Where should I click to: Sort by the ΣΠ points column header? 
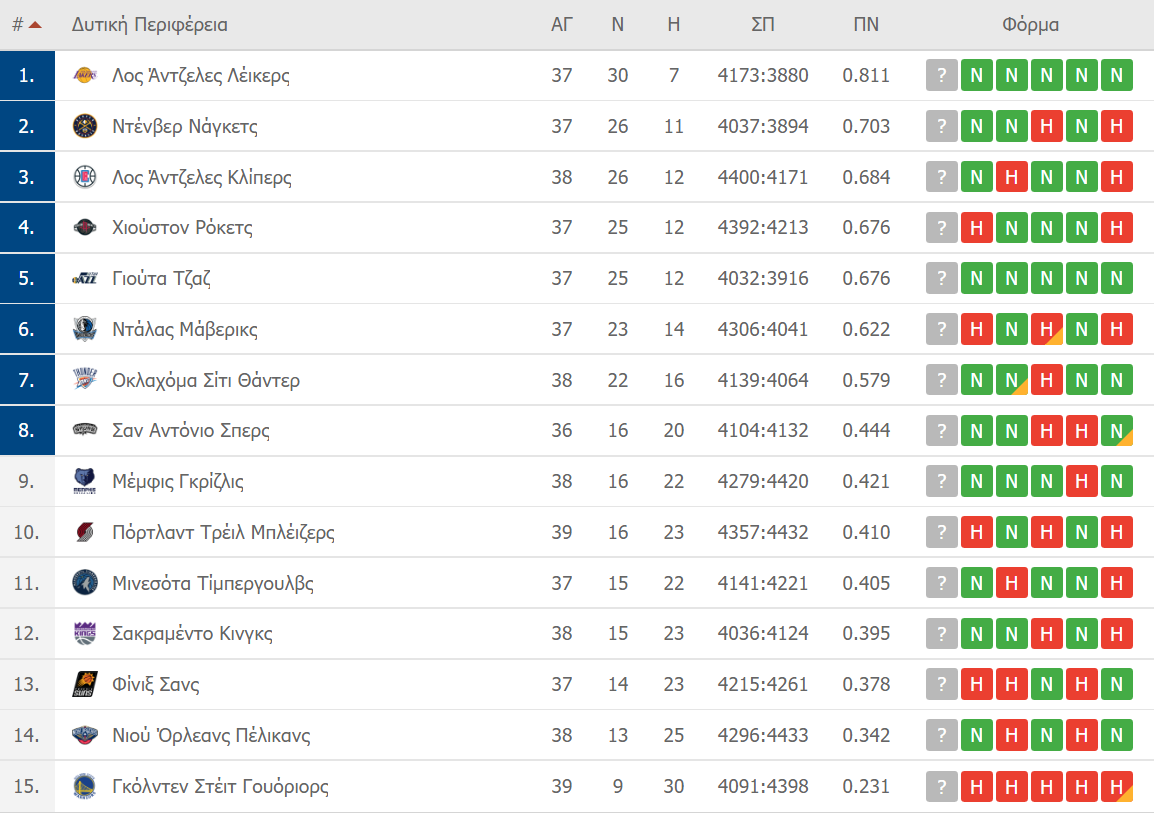pyautogui.click(x=762, y=25)
